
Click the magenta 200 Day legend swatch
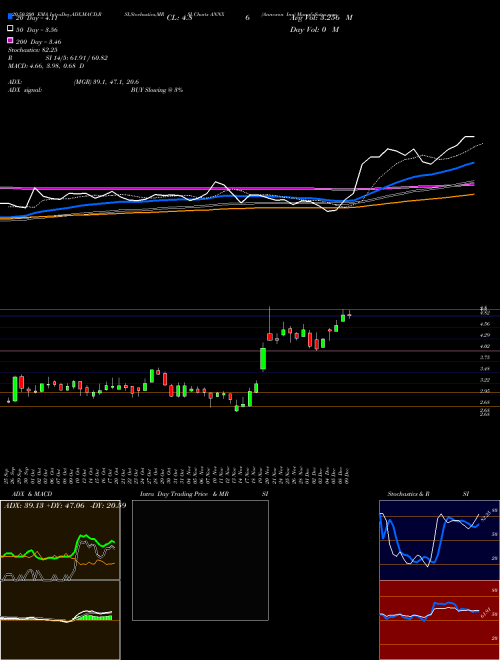[x=10, y=40]
